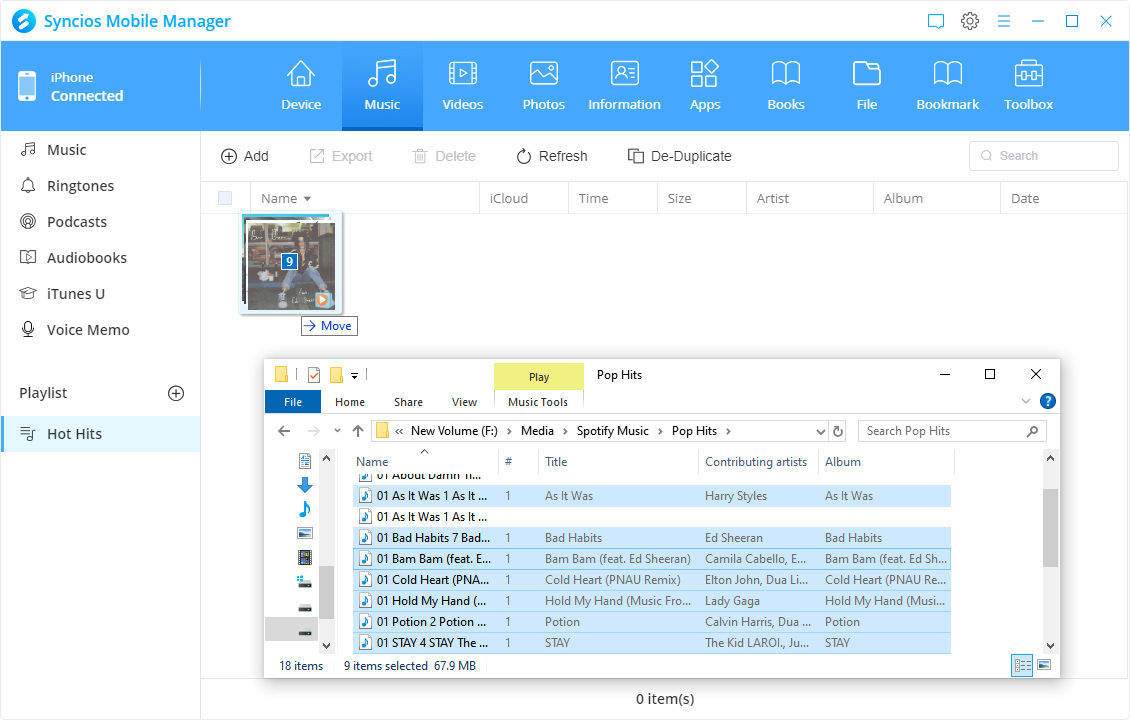Screen dimensions: 1130x720
Task: Click the Add music button
Action: point(244,156)
